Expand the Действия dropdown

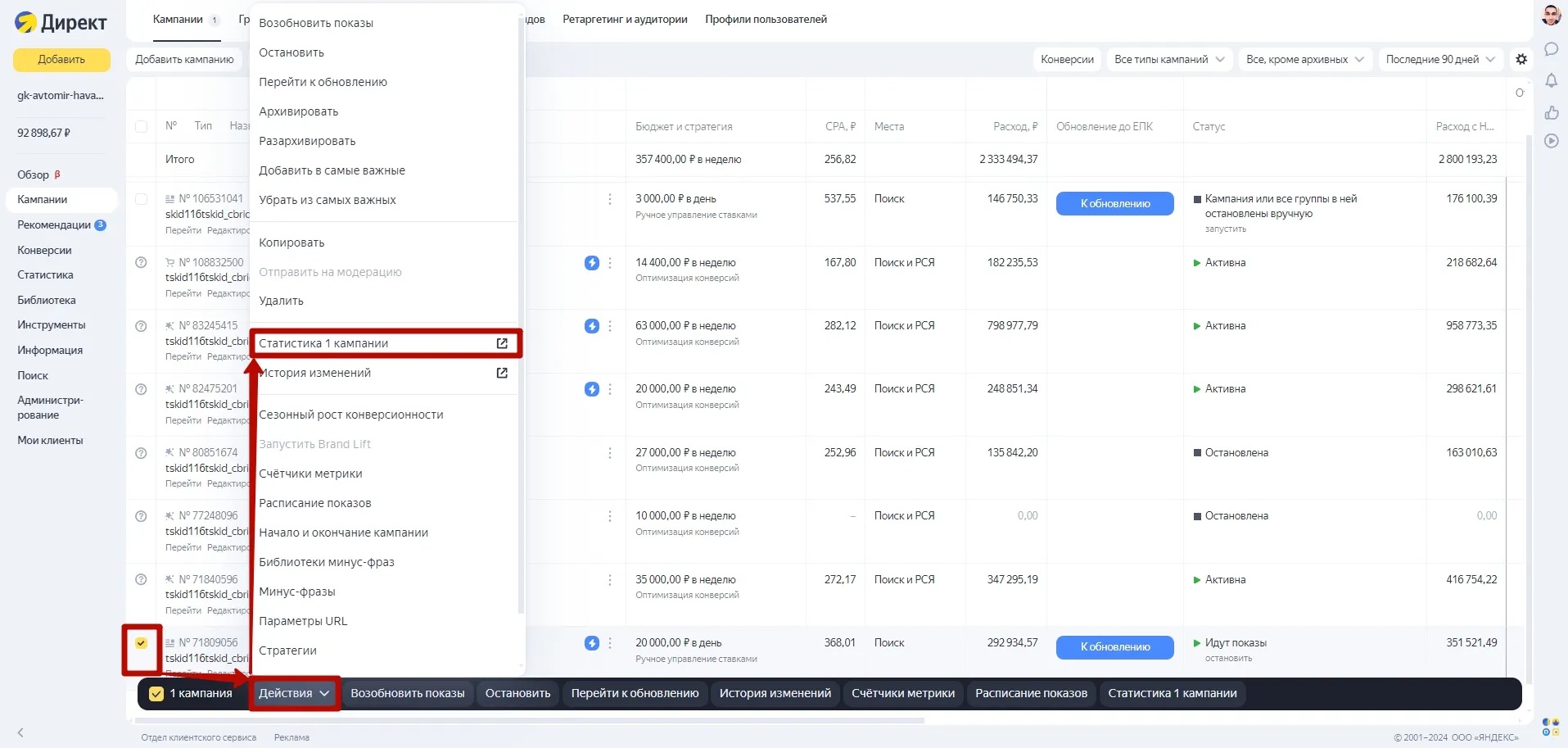coord(294,693)
